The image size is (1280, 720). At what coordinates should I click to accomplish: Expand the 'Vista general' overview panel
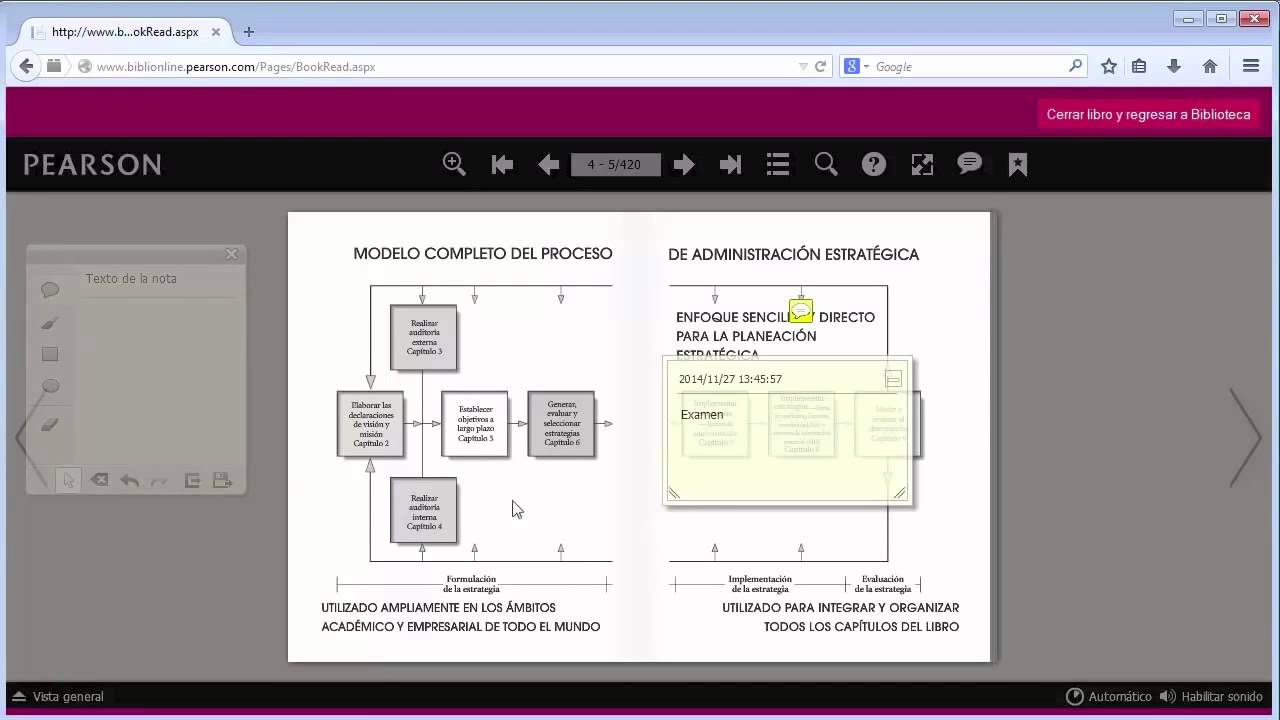pos(58,696)
